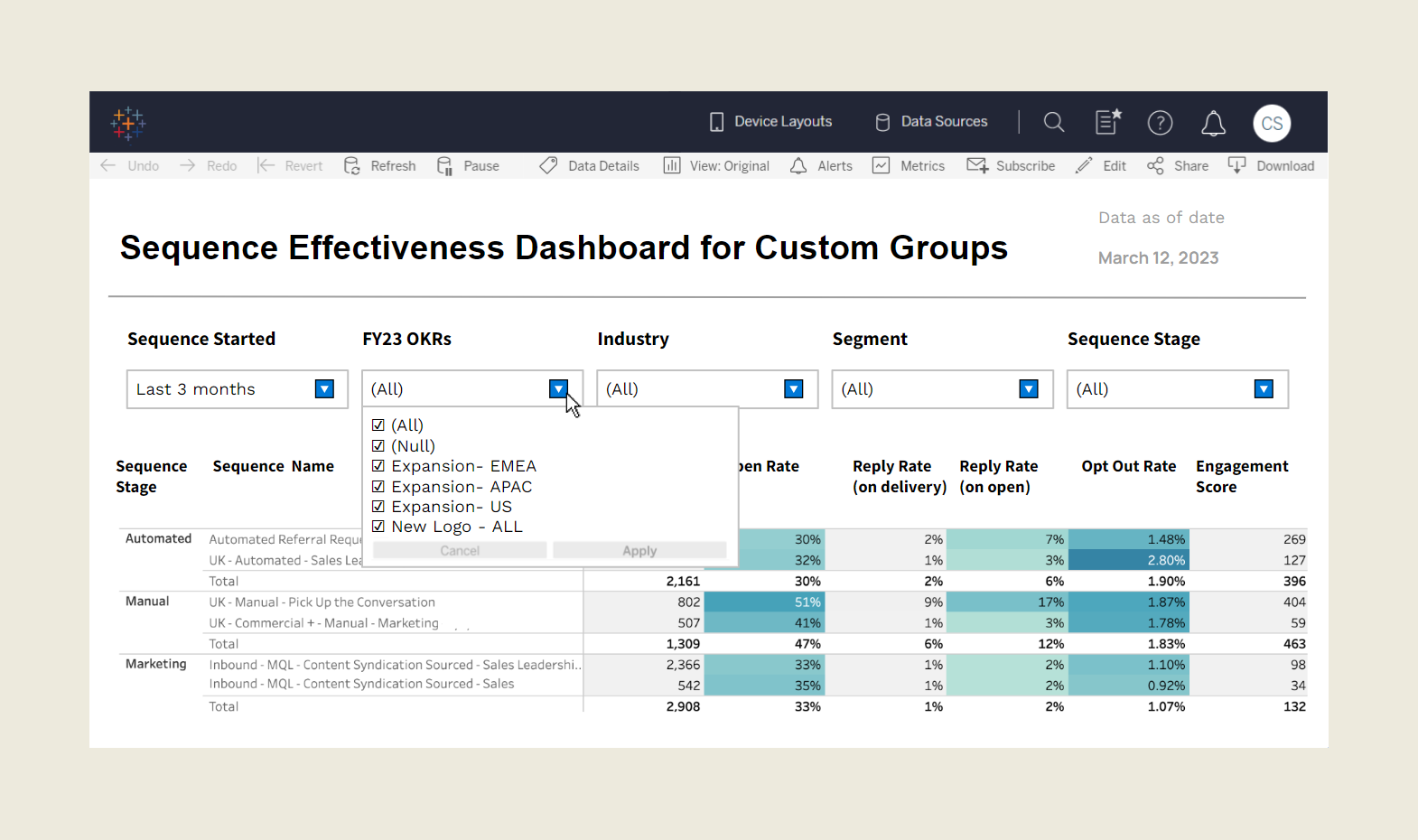Click the CS user avatar
This screenshot has width=1418, height=840.
click(1272, 123)
